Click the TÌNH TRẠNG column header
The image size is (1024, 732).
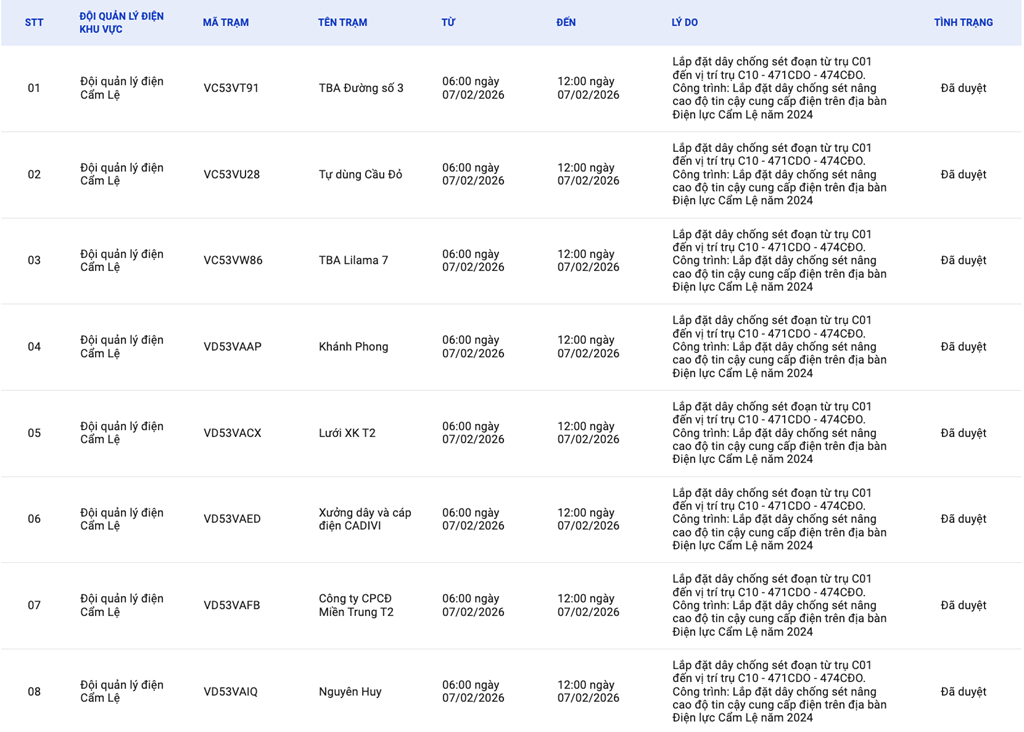[963, 22]
